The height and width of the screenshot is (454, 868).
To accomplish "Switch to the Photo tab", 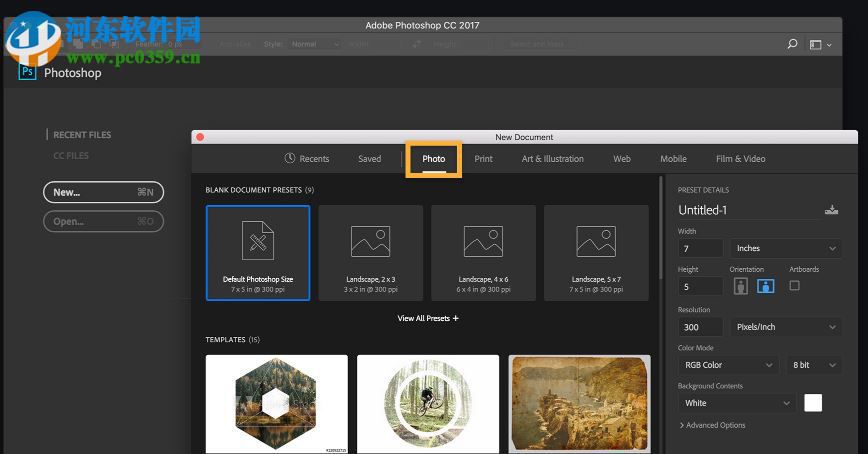I will [x=433, y=158].
